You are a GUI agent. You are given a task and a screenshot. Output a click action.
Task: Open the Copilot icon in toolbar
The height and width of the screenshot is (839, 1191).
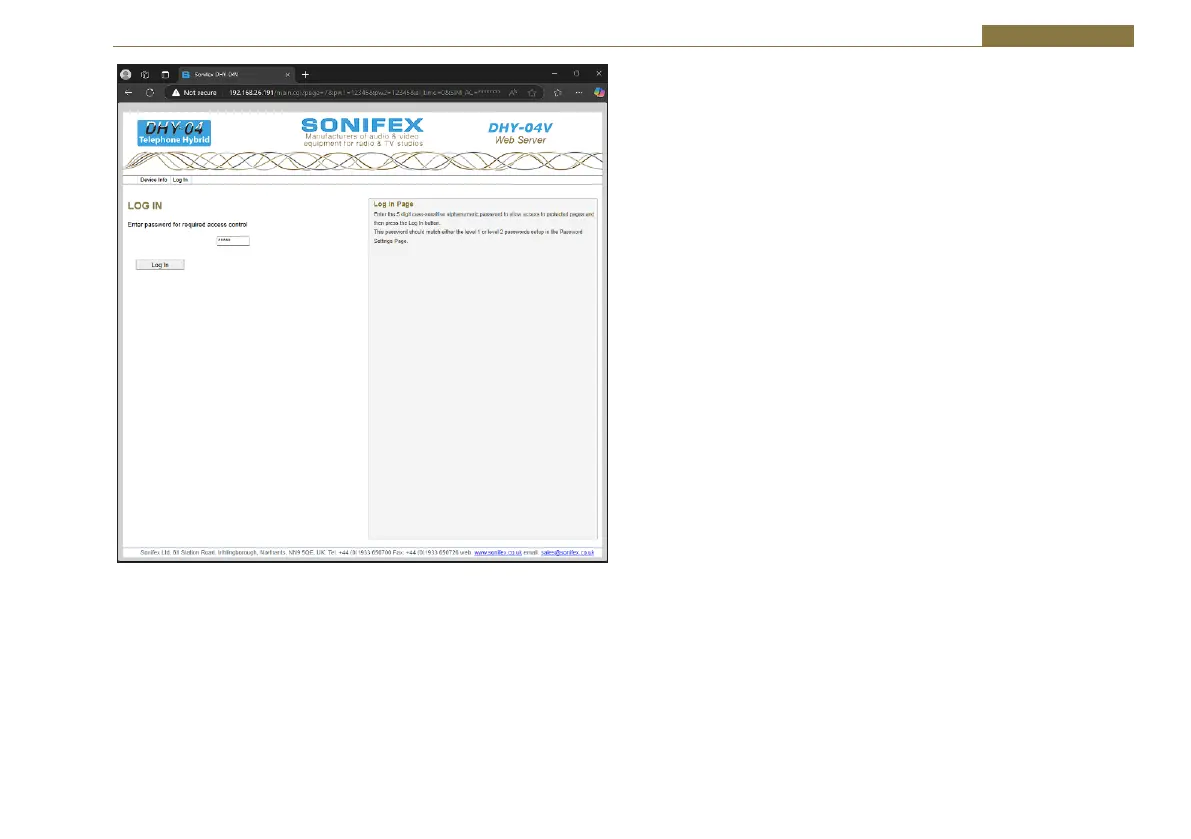pos(599,92)
